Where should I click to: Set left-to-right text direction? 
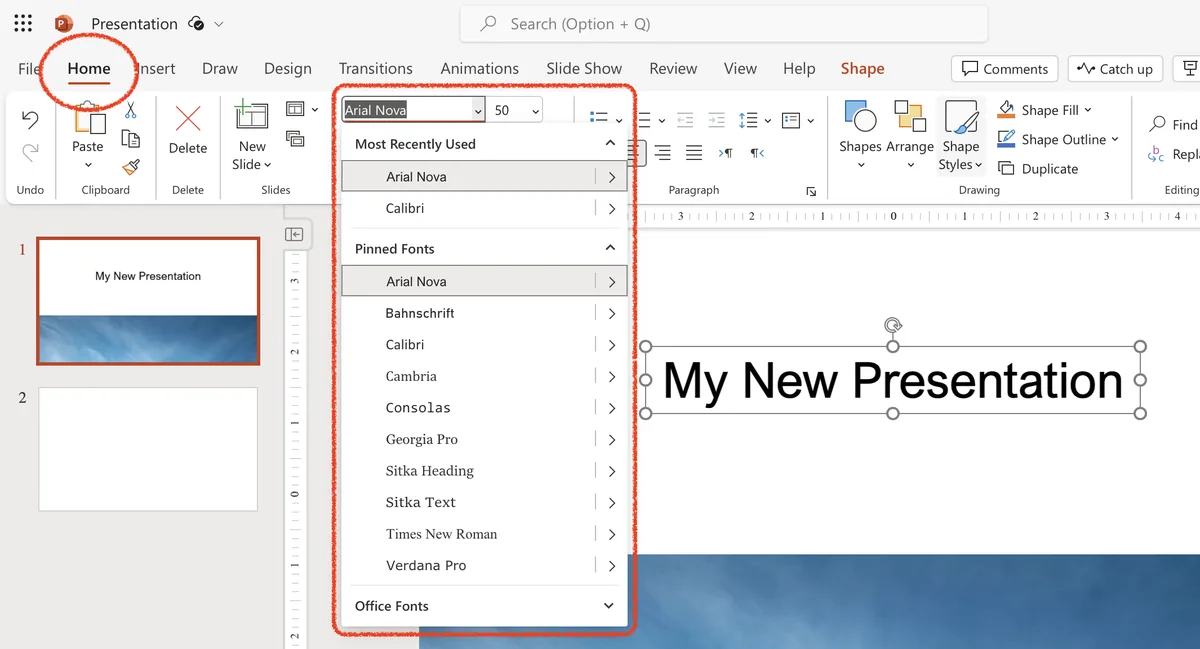coord(726,152)
